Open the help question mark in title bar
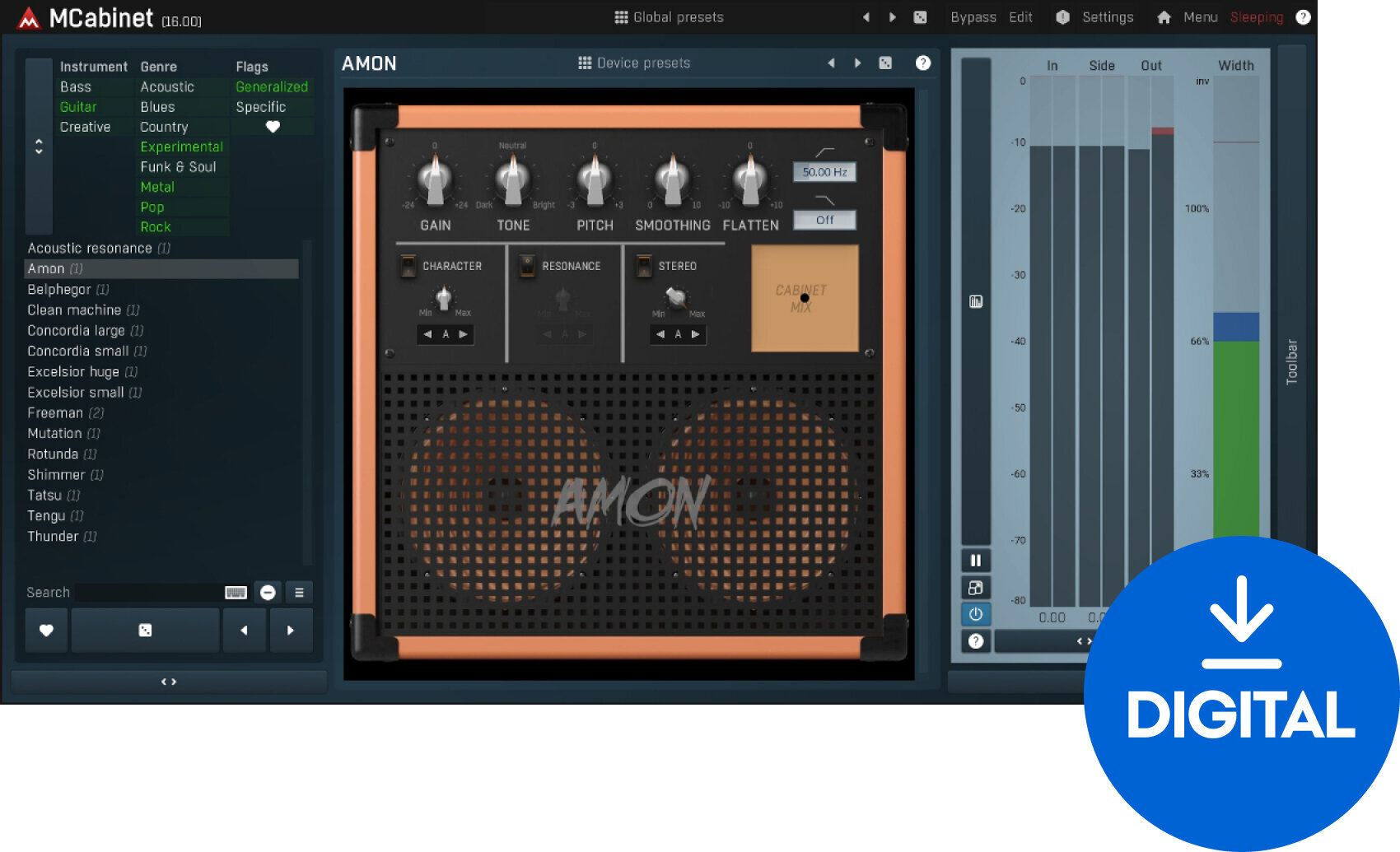1400x852 pixels. (1302, 16)
